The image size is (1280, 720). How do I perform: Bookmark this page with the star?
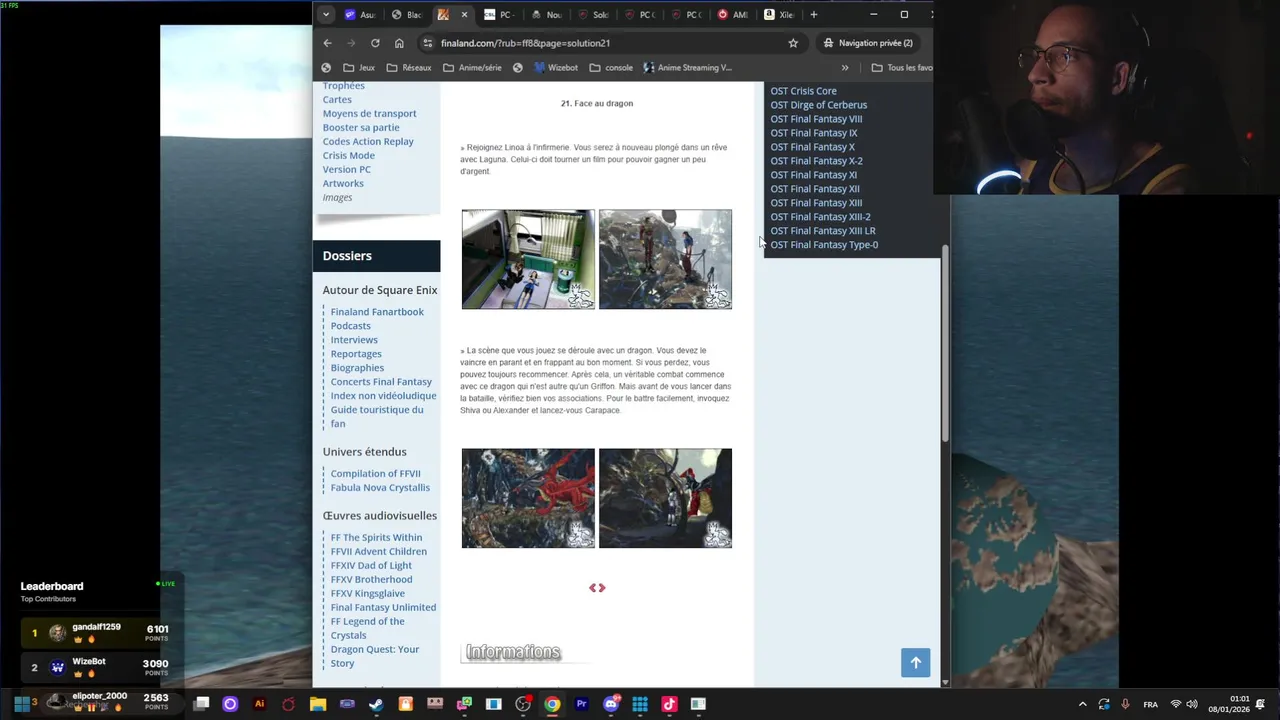point(793,43)
